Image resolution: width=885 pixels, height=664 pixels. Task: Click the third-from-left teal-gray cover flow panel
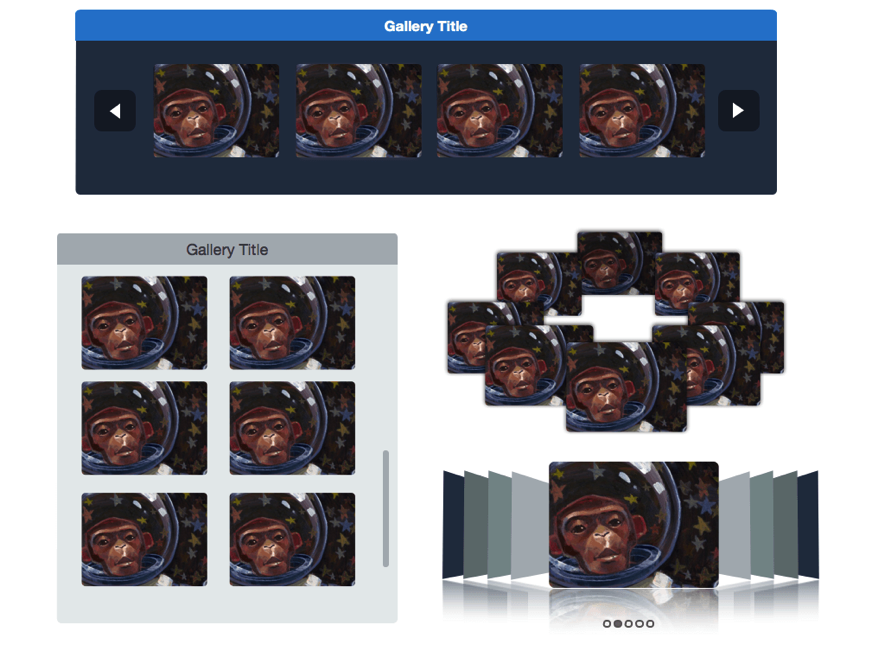(500, 525)
